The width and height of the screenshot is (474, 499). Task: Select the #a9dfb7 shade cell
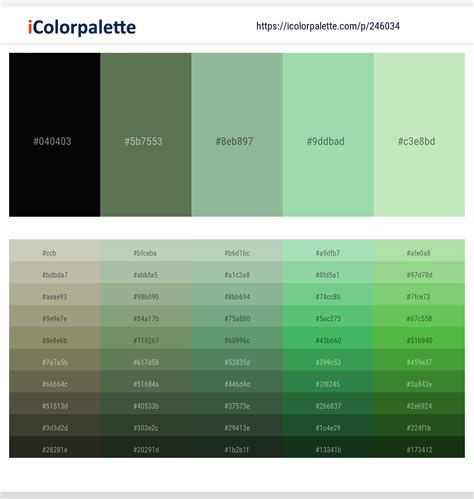328,251
